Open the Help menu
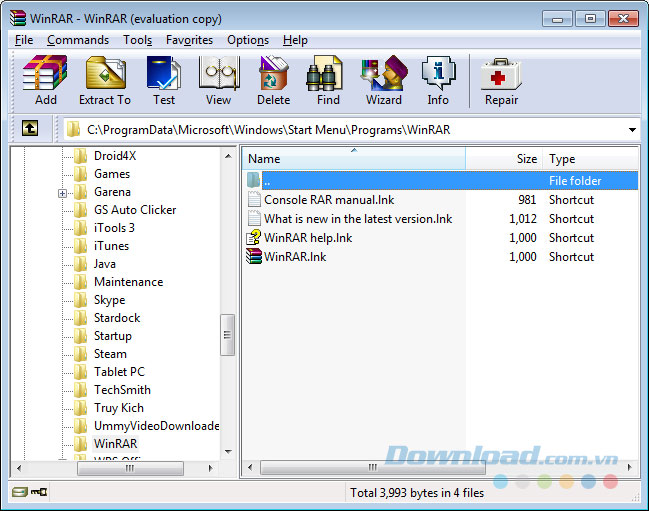This screenshot has height=511, width=649. tap(295, 40)
